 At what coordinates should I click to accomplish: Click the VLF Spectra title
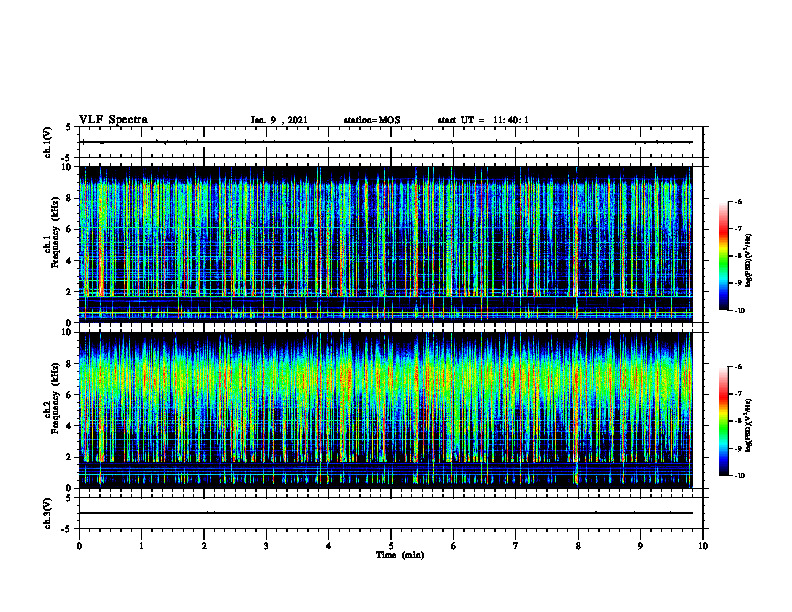(x=113, y=120)
